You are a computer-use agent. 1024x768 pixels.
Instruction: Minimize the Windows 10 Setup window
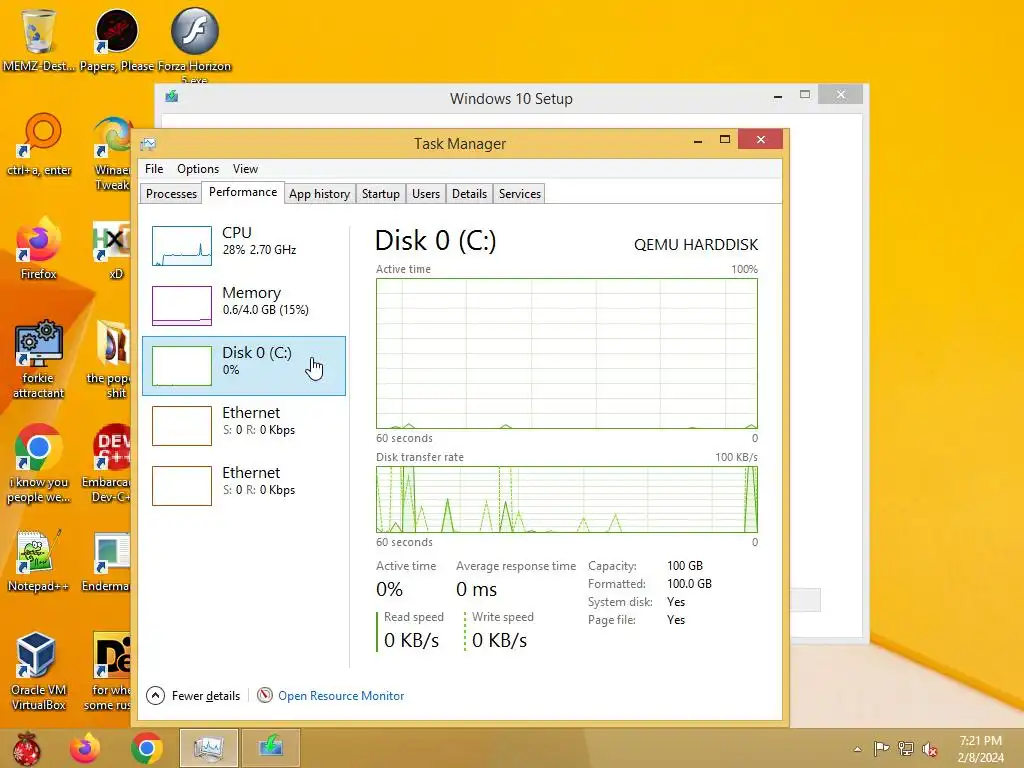pos(777,96)
